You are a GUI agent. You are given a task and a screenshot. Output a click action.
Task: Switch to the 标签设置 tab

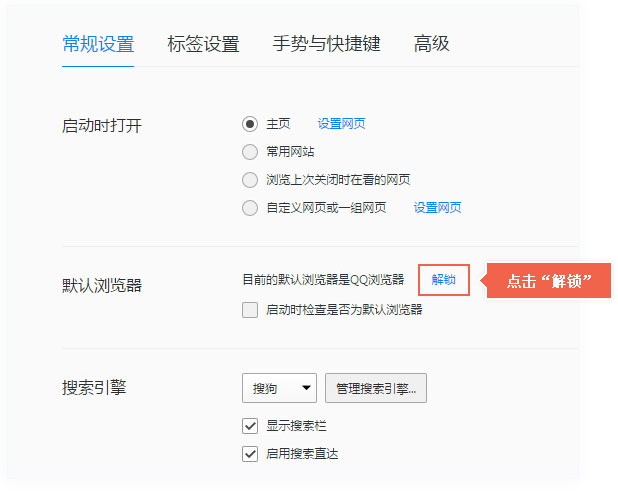203,44
